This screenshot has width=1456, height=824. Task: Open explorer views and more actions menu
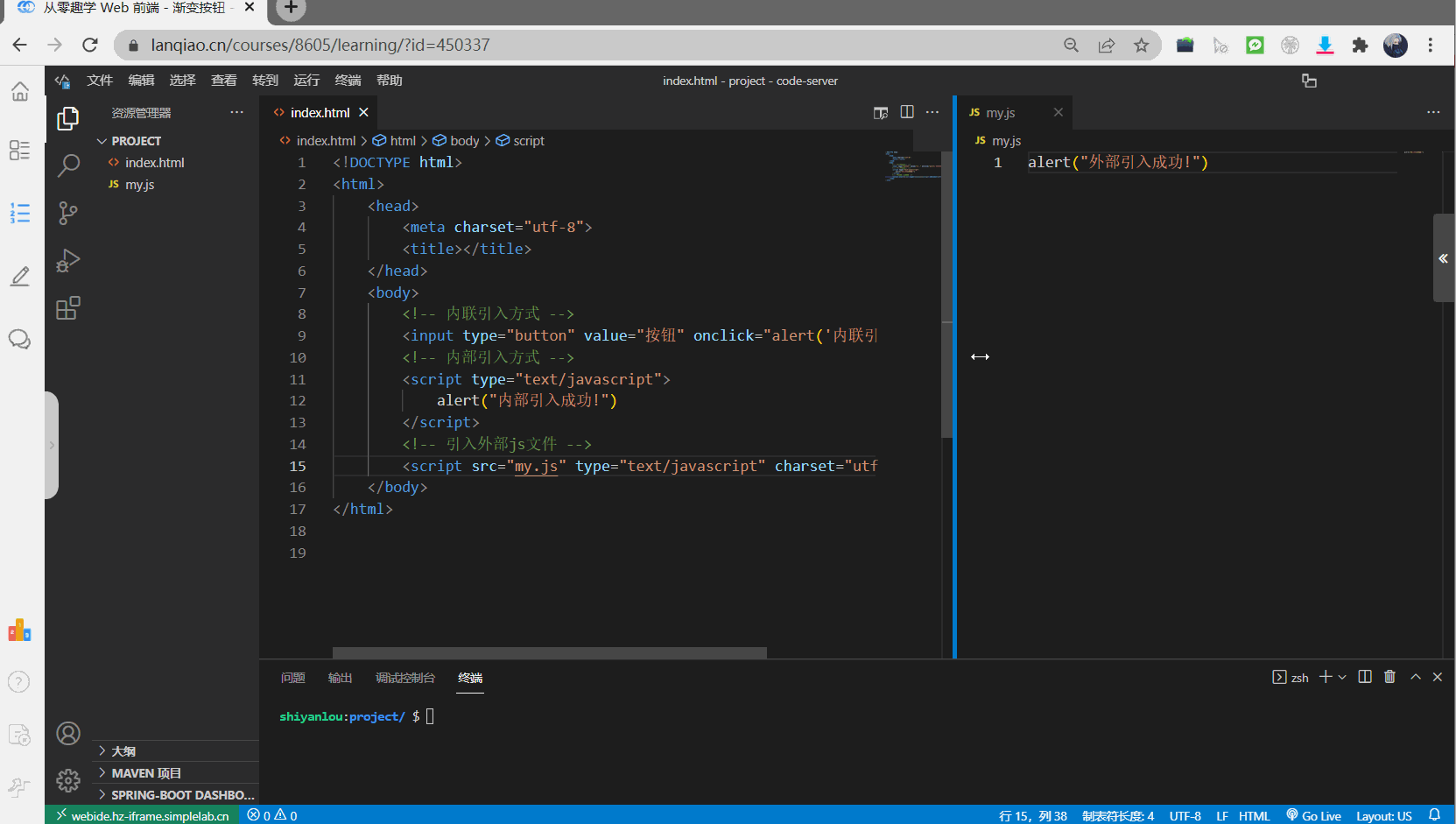tap(236, 112)
